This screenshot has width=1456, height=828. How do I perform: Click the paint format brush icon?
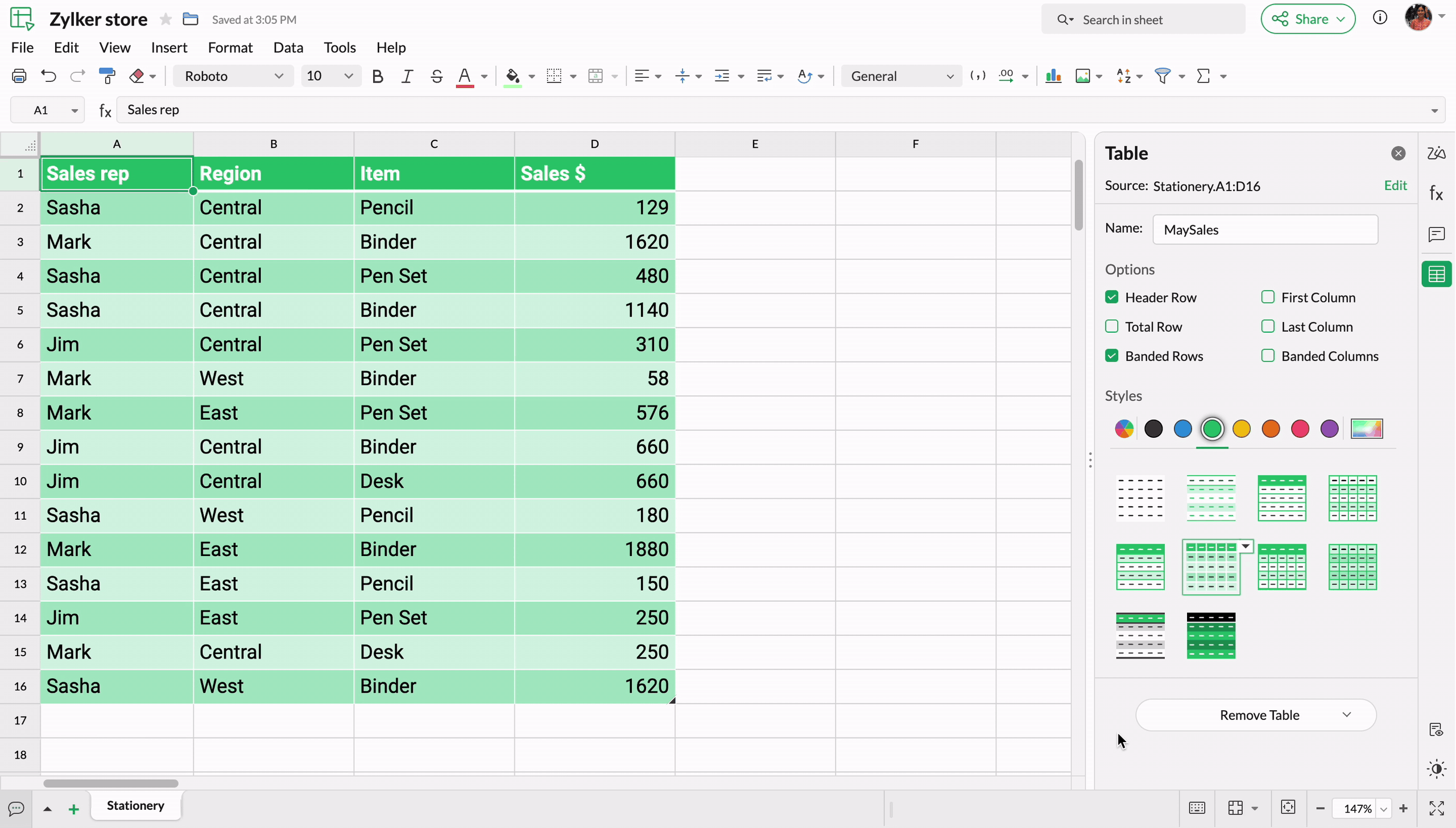point(107,76)
